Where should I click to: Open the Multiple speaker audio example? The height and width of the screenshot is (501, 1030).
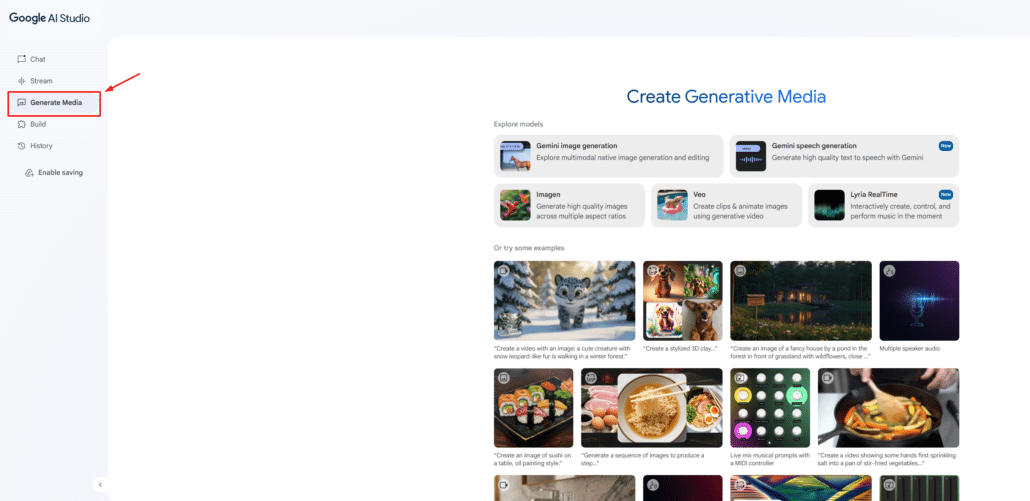(x=918, y=301)
